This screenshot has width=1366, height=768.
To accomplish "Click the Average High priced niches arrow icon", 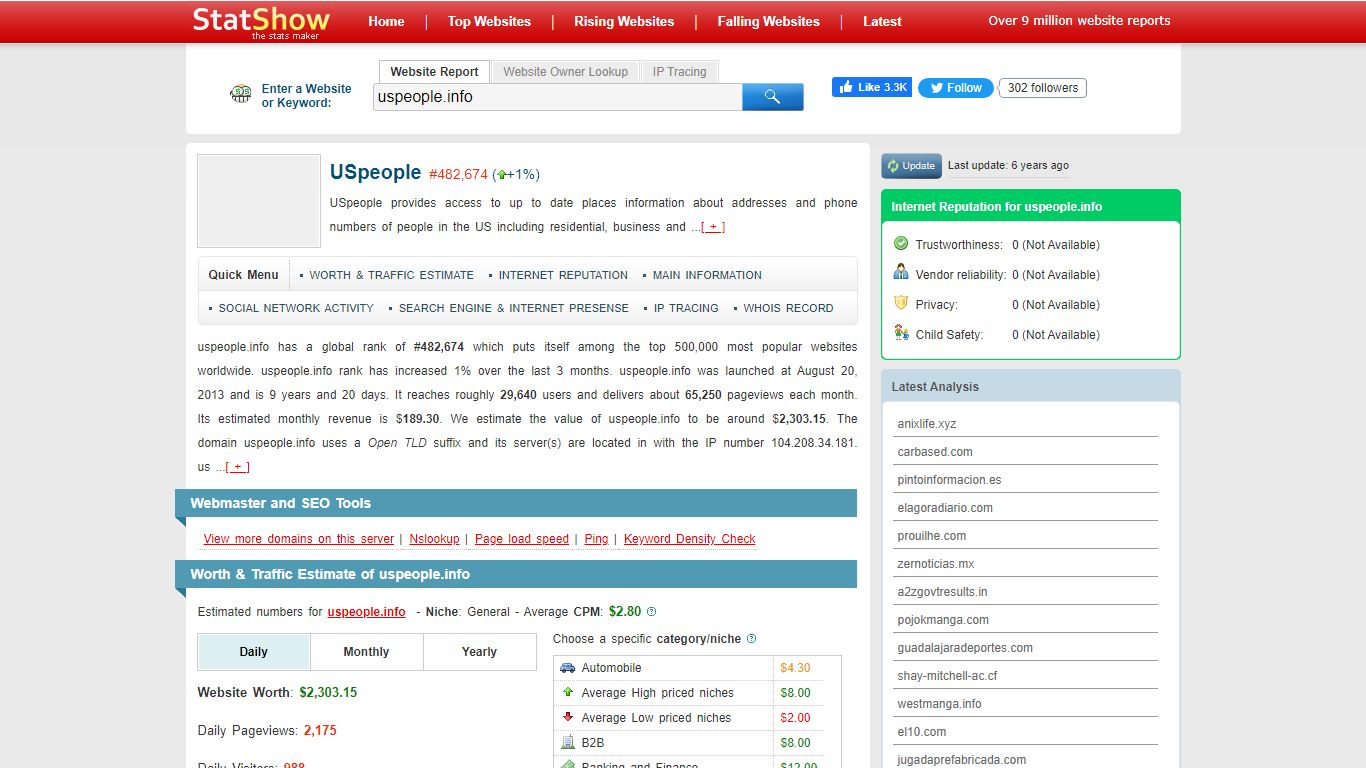I will (568, 692).
